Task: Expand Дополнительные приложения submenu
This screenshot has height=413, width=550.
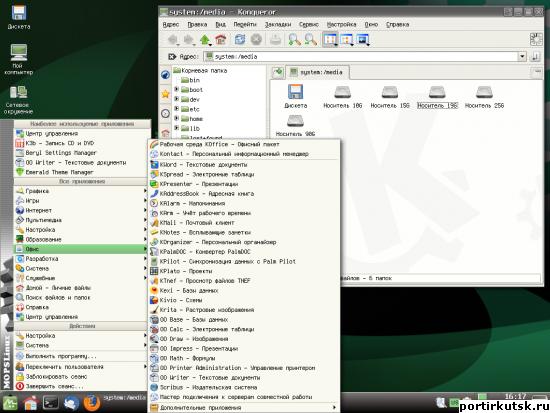Action: [x=243, y=407]
